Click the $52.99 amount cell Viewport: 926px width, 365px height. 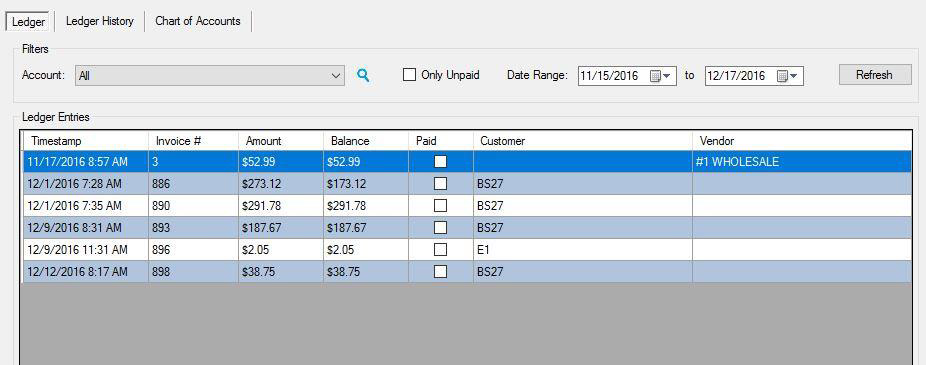(281, 161)
